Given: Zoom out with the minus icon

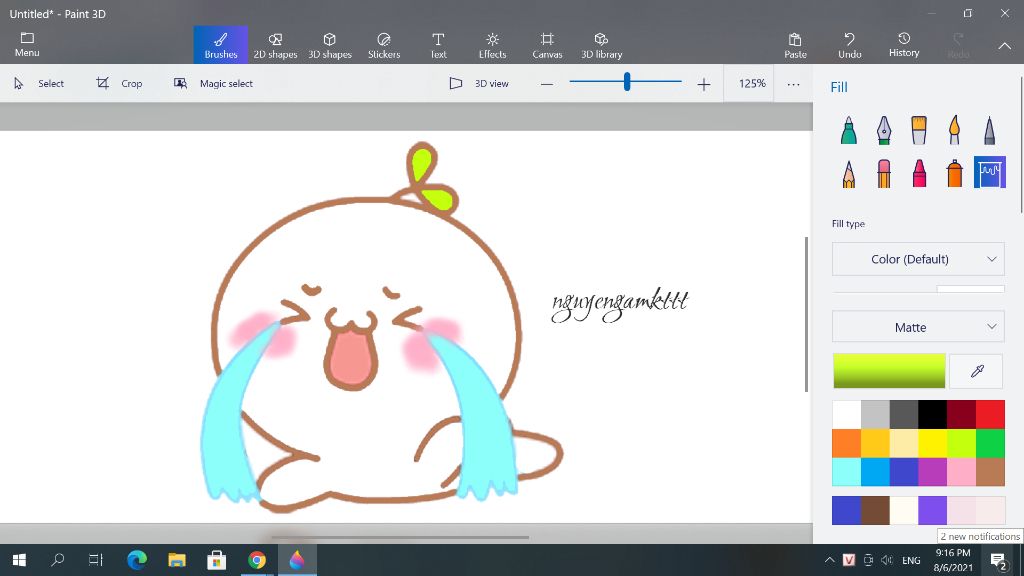Looking at the screenshot, I should pos(547,84).
